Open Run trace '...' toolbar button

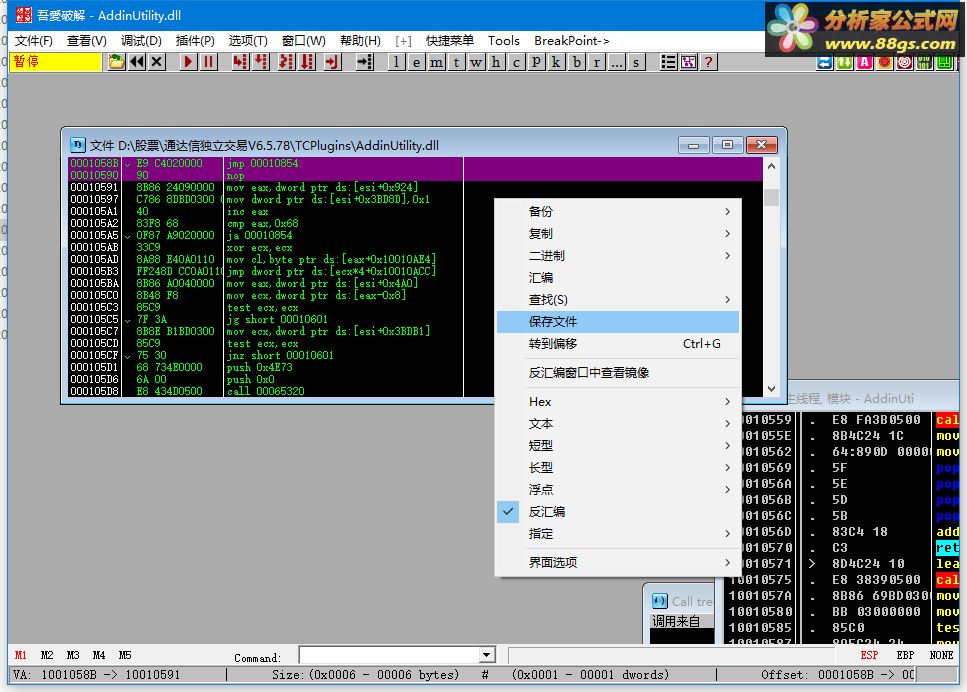(x=616, y=62)
